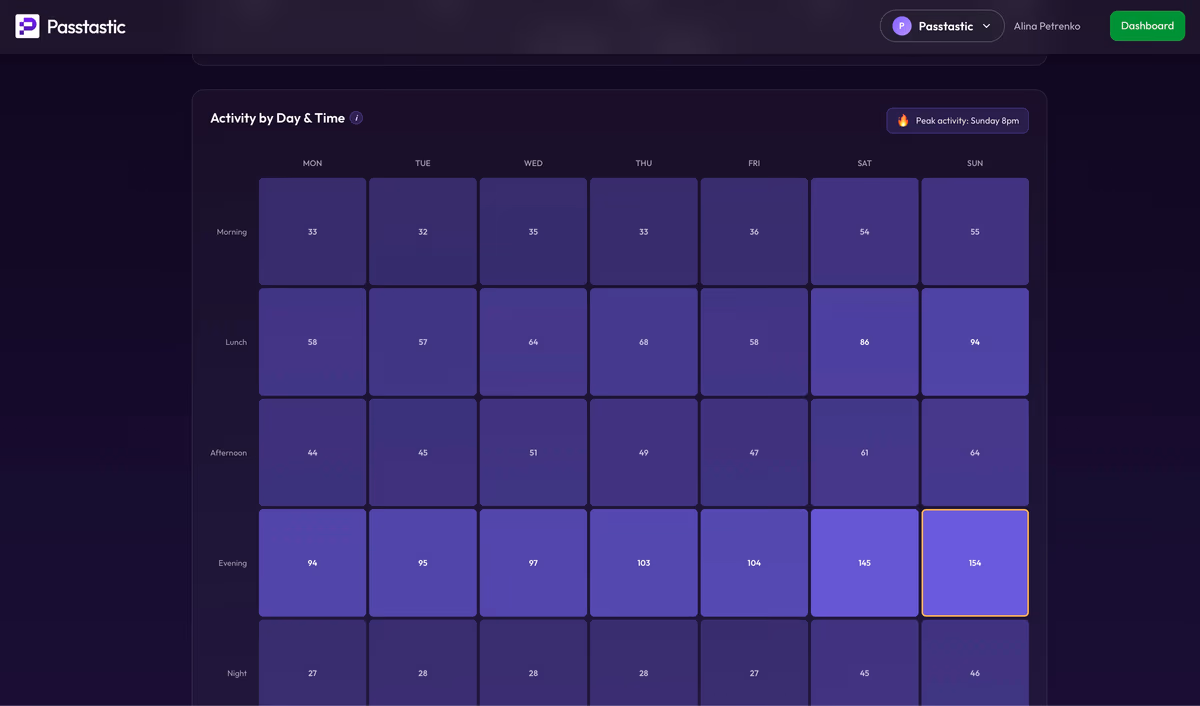Click the MON column header
1200x706 pixels.
point(313,163)
